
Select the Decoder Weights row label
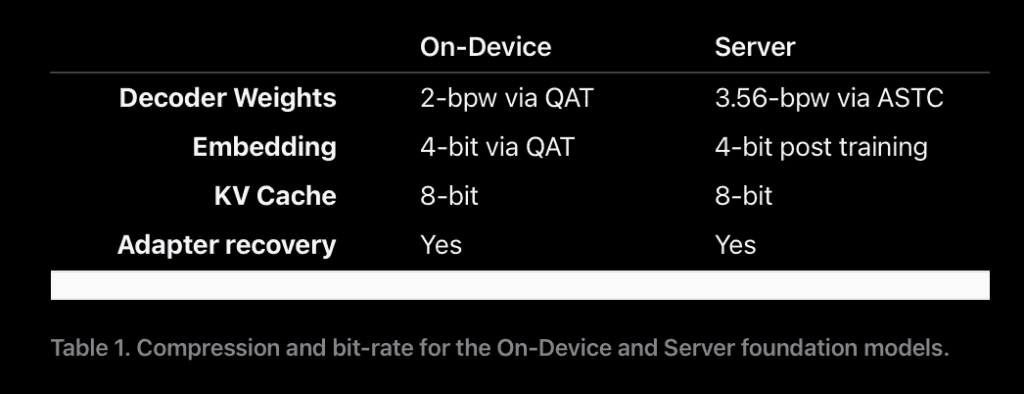227,98
